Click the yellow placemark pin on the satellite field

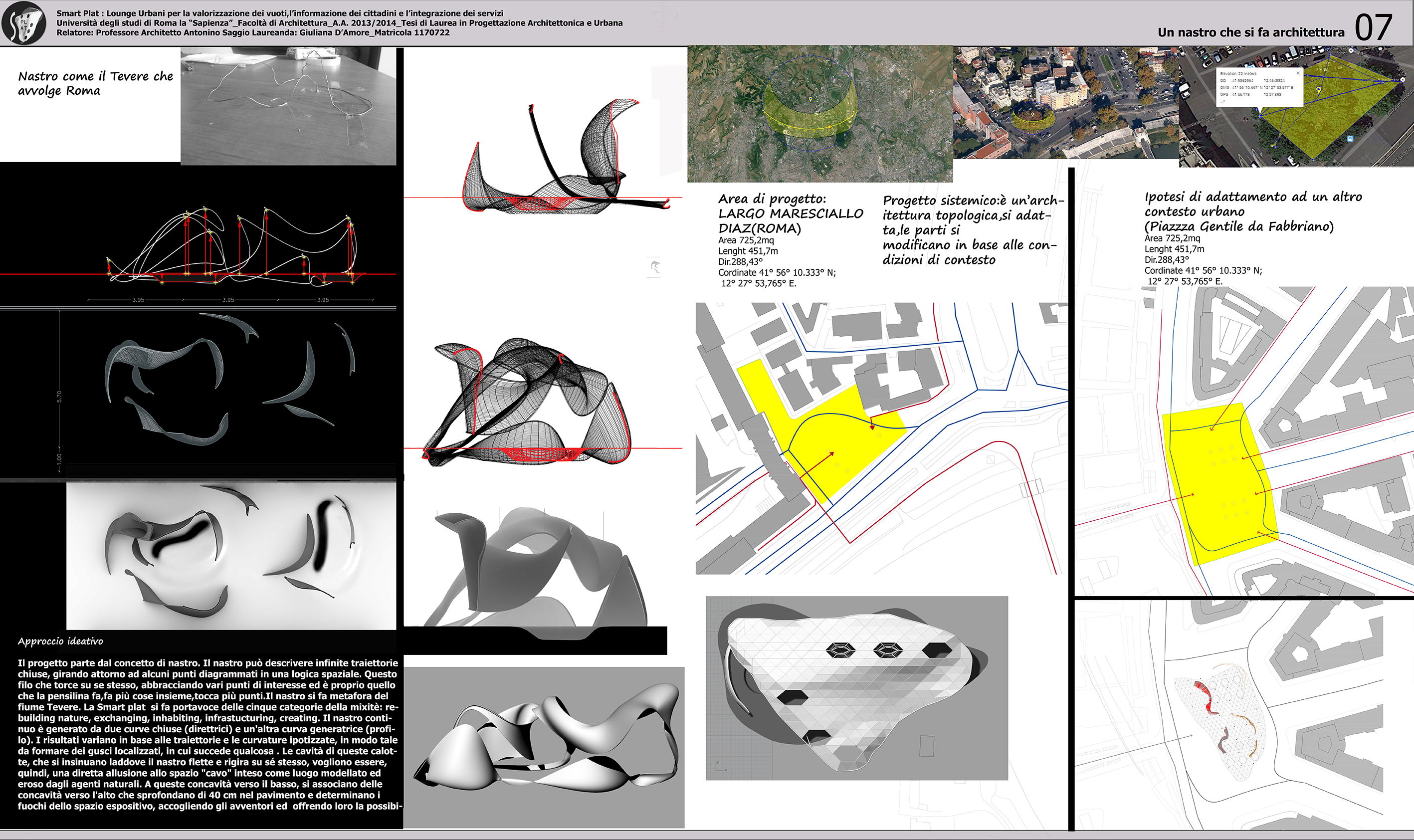1318,90
